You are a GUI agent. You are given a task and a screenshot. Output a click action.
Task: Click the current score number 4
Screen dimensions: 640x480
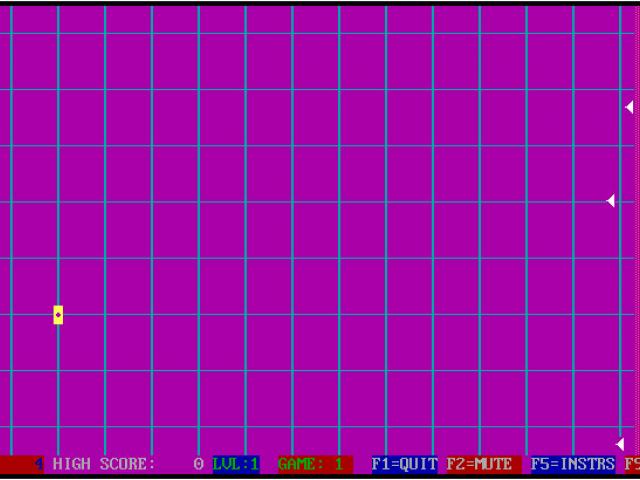click(x=39, y=464)
